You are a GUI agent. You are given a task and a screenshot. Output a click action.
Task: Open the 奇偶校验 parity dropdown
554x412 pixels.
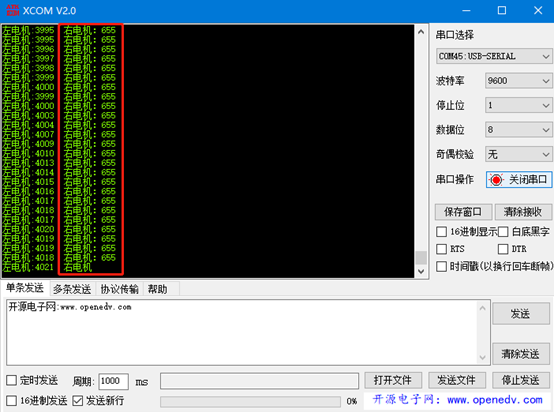(x=518, y=154)
